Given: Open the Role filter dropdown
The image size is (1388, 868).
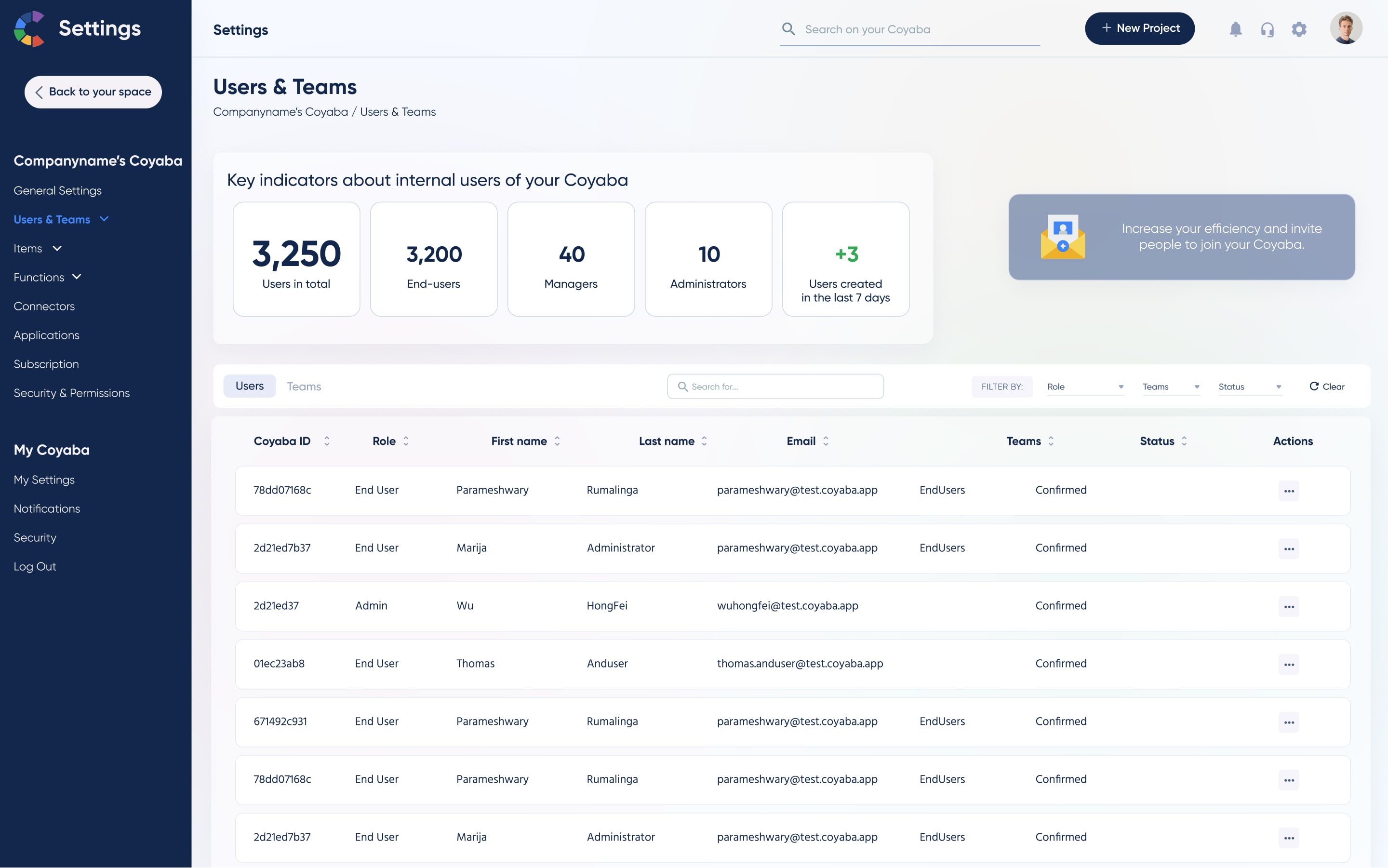Looking at the screenshot, I should (x=1085, y=387).
